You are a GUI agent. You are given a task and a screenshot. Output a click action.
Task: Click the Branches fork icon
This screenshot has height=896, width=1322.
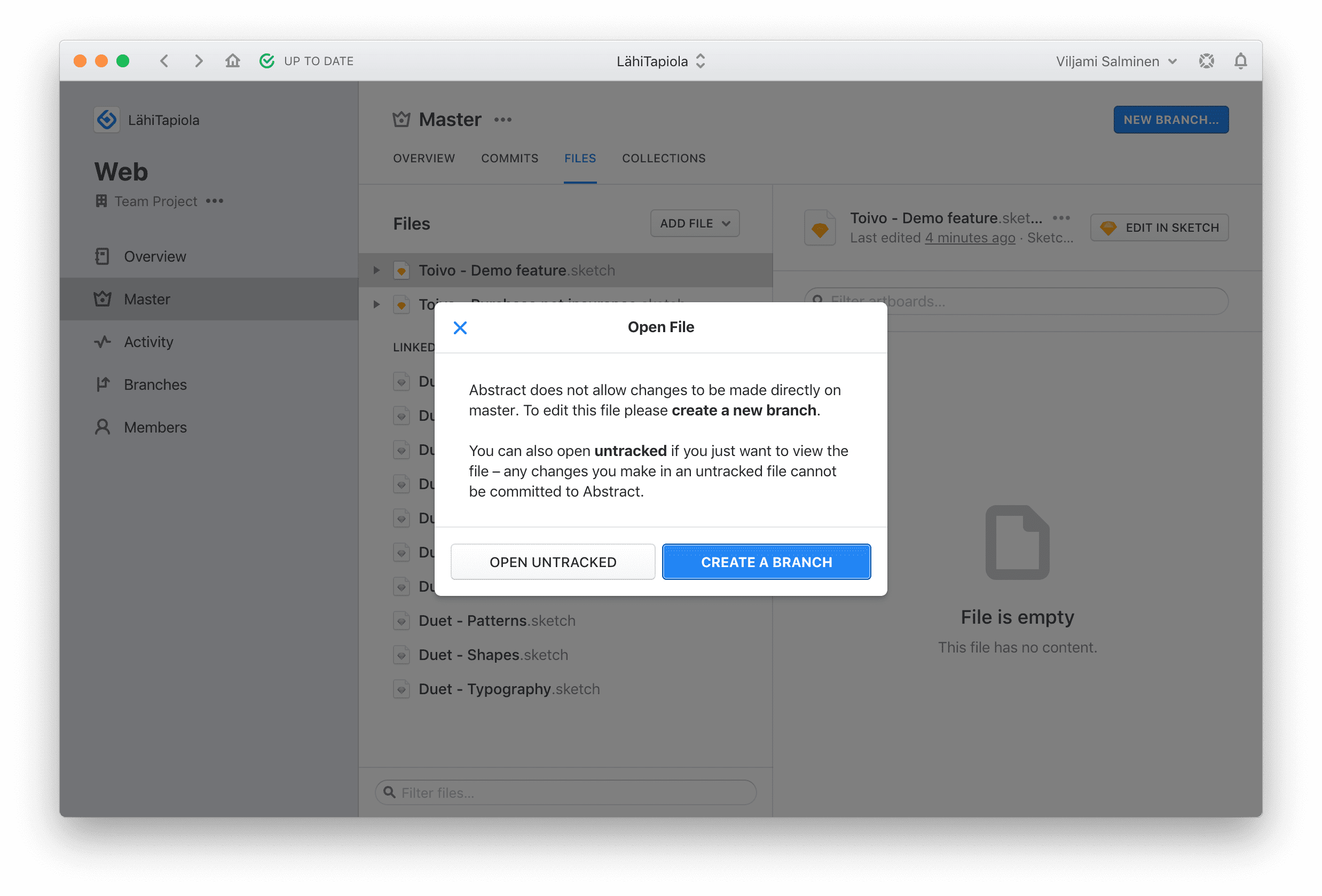[x=103, y=384]
